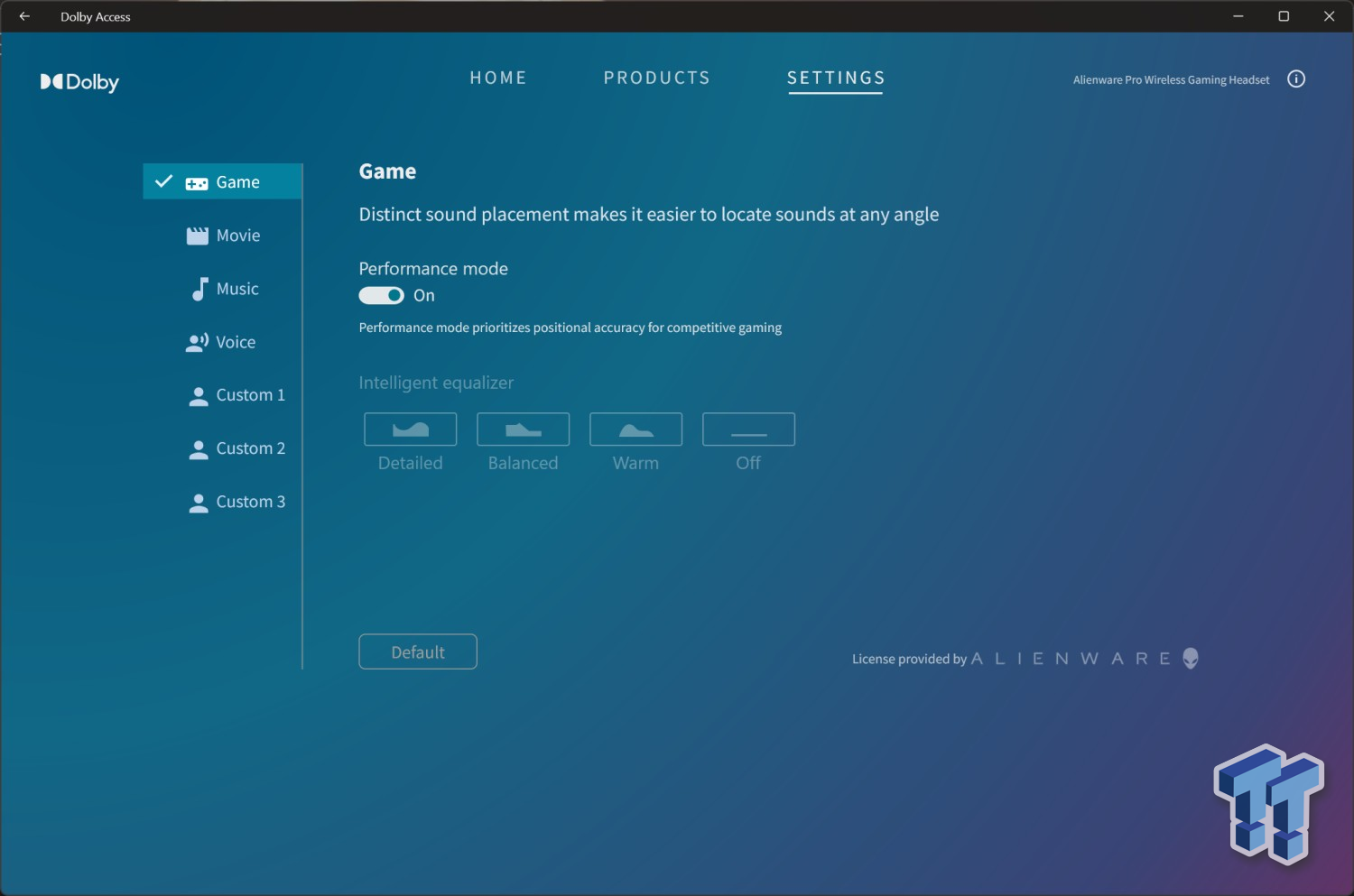
Task: Choose the Custom 1 profile icon
Action: [x=199, y=396]
